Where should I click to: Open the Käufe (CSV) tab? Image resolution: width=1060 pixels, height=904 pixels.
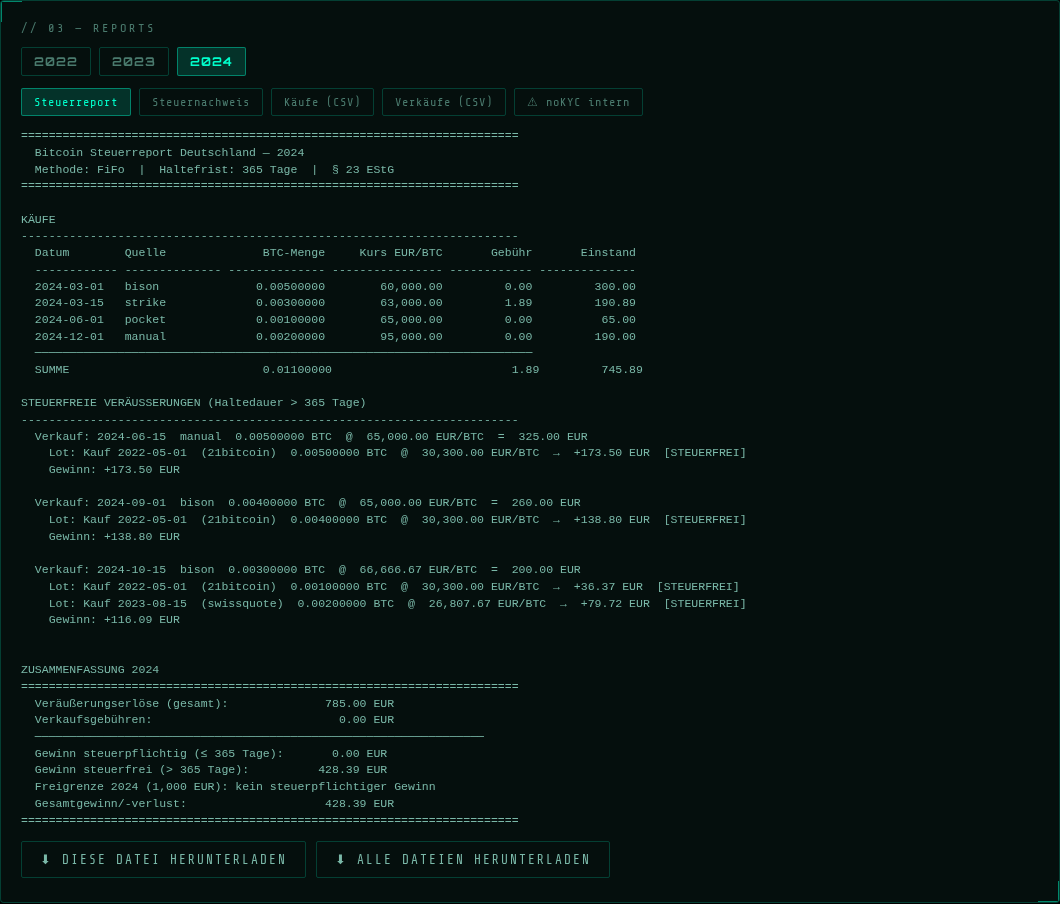(x=322, y=102)
